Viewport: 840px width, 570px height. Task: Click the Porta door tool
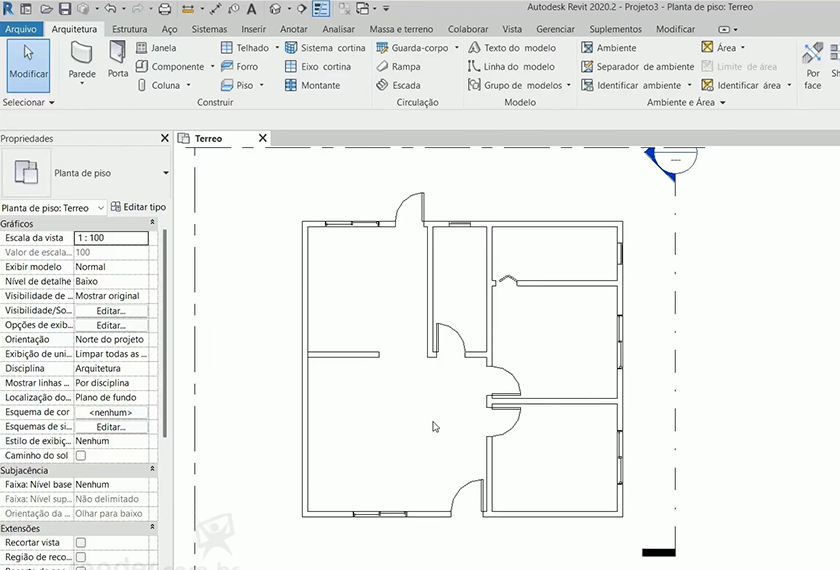(x=118, y=58)
